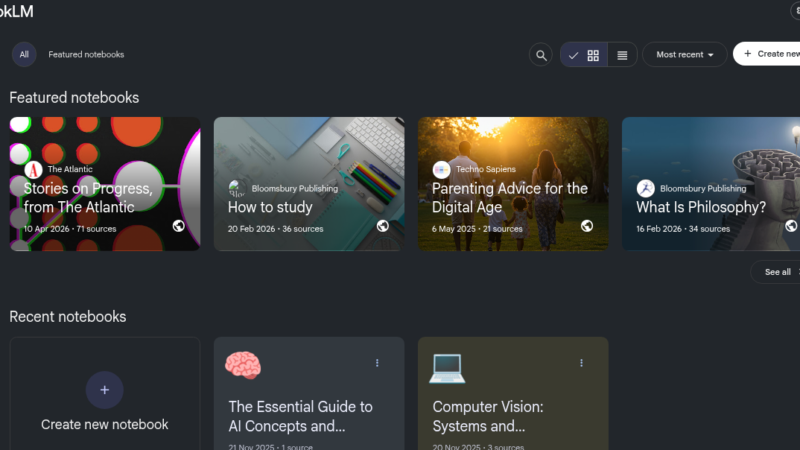Viewport: 800px width, 450px height.
Task: Open the Most recent sort dropdown
Action: pos(684,55)
